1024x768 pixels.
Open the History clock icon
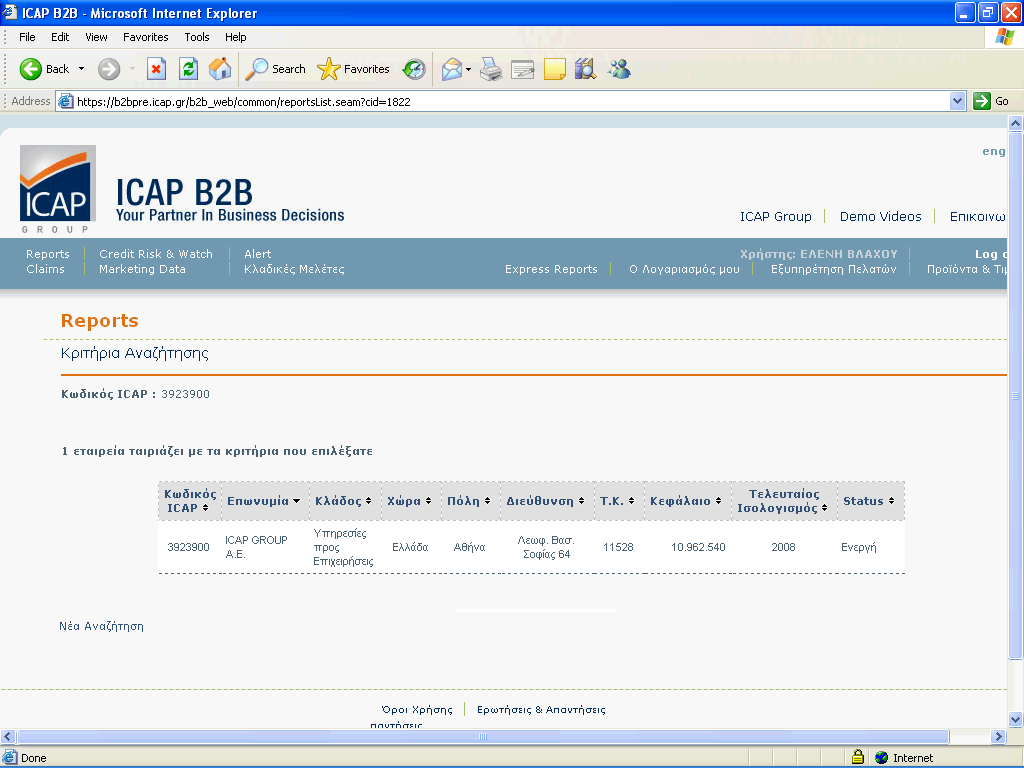click(x=414, y=69)
